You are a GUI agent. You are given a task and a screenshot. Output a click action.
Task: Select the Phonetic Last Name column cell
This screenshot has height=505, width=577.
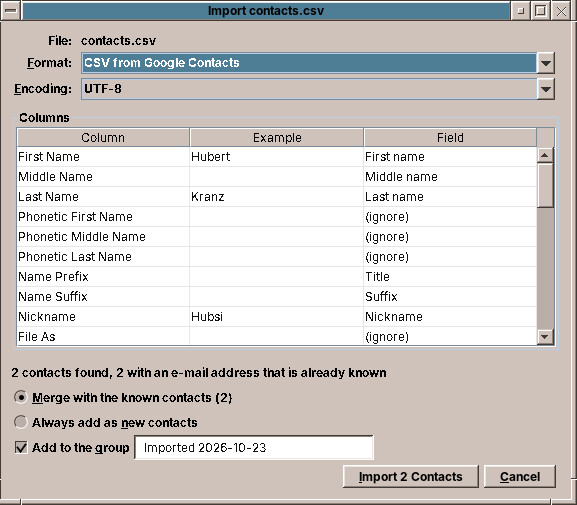coord(103,257)
